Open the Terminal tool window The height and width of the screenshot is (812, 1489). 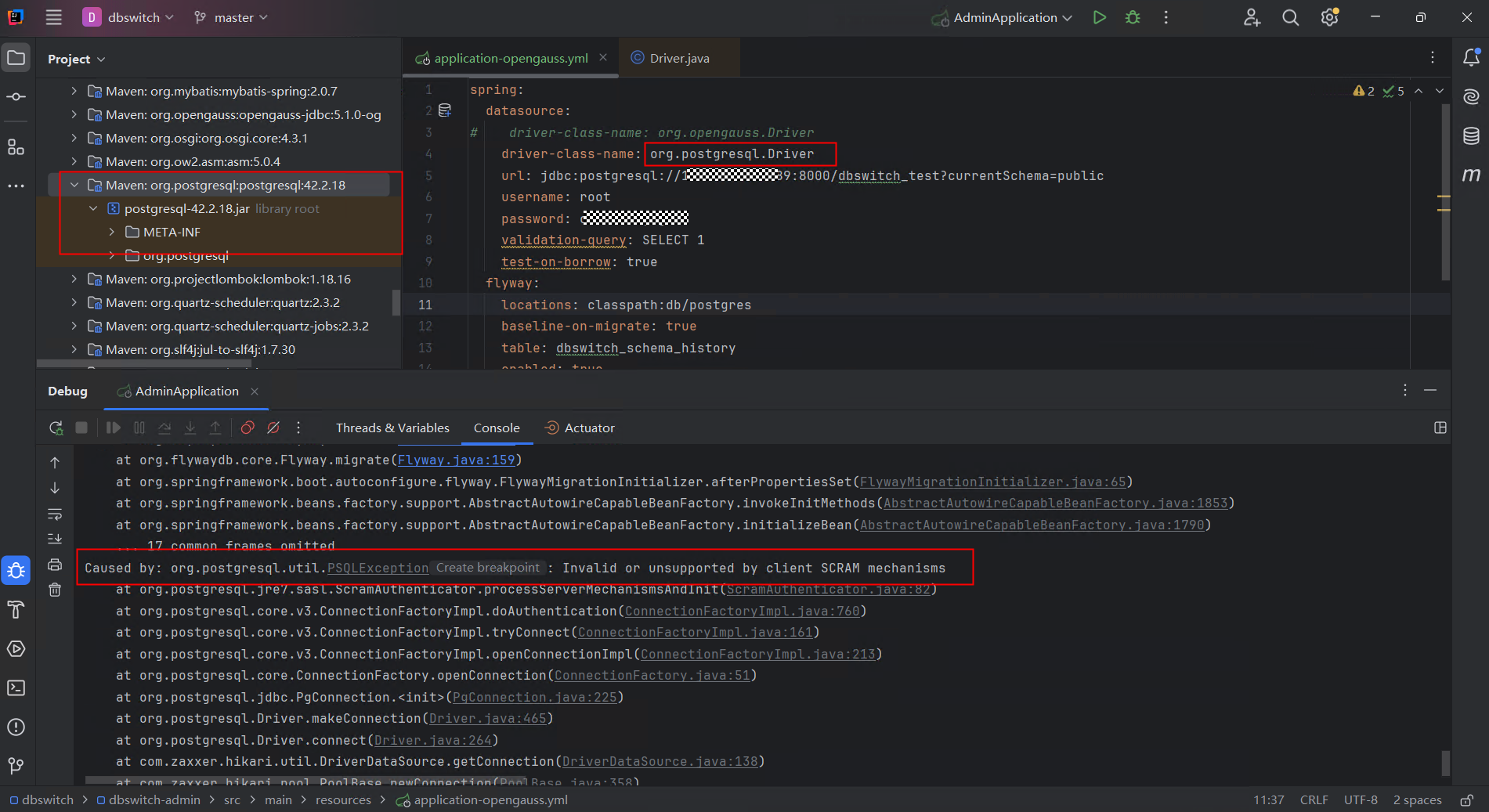click(16, 688)
